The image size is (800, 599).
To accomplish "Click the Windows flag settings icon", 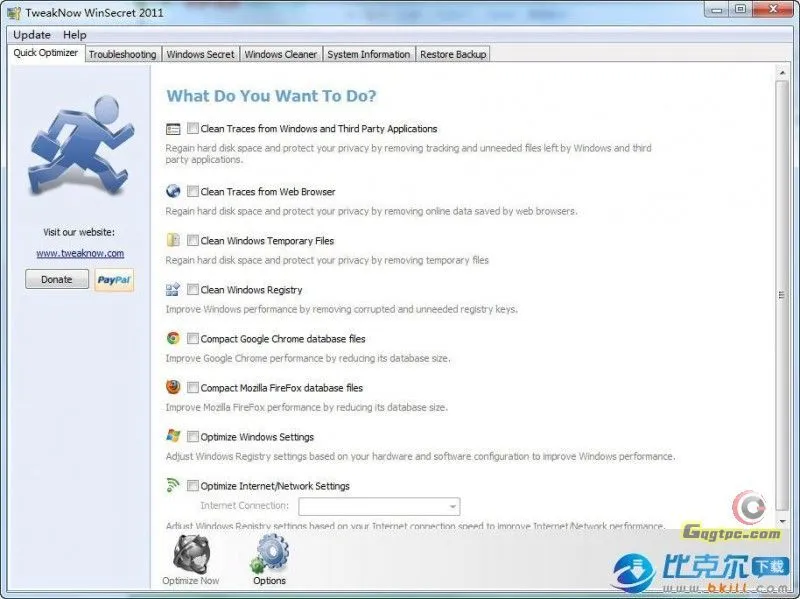I will tap(174, 436).
